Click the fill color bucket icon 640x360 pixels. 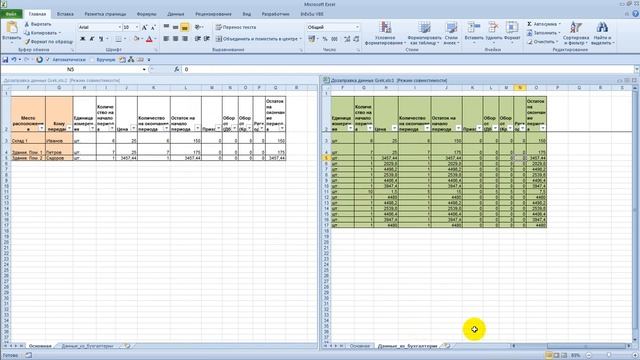(x=137, y=39)
